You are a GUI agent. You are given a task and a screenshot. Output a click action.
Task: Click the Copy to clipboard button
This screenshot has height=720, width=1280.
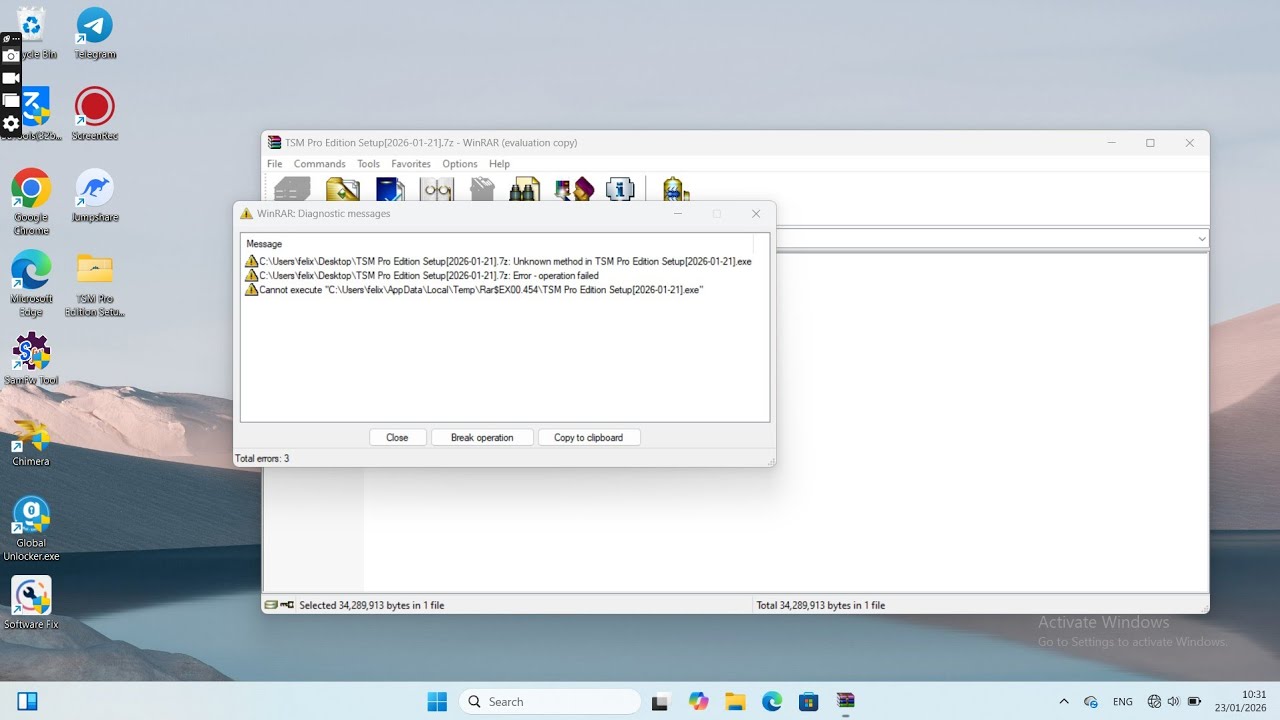589,438
